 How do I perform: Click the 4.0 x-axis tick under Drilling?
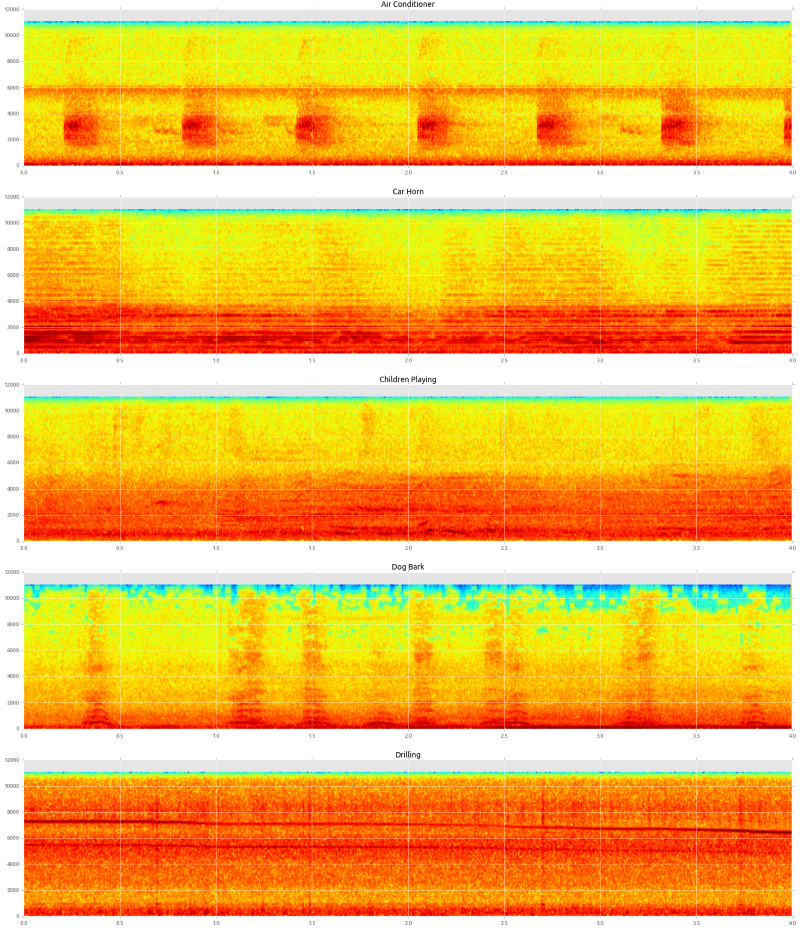[792, 922]
